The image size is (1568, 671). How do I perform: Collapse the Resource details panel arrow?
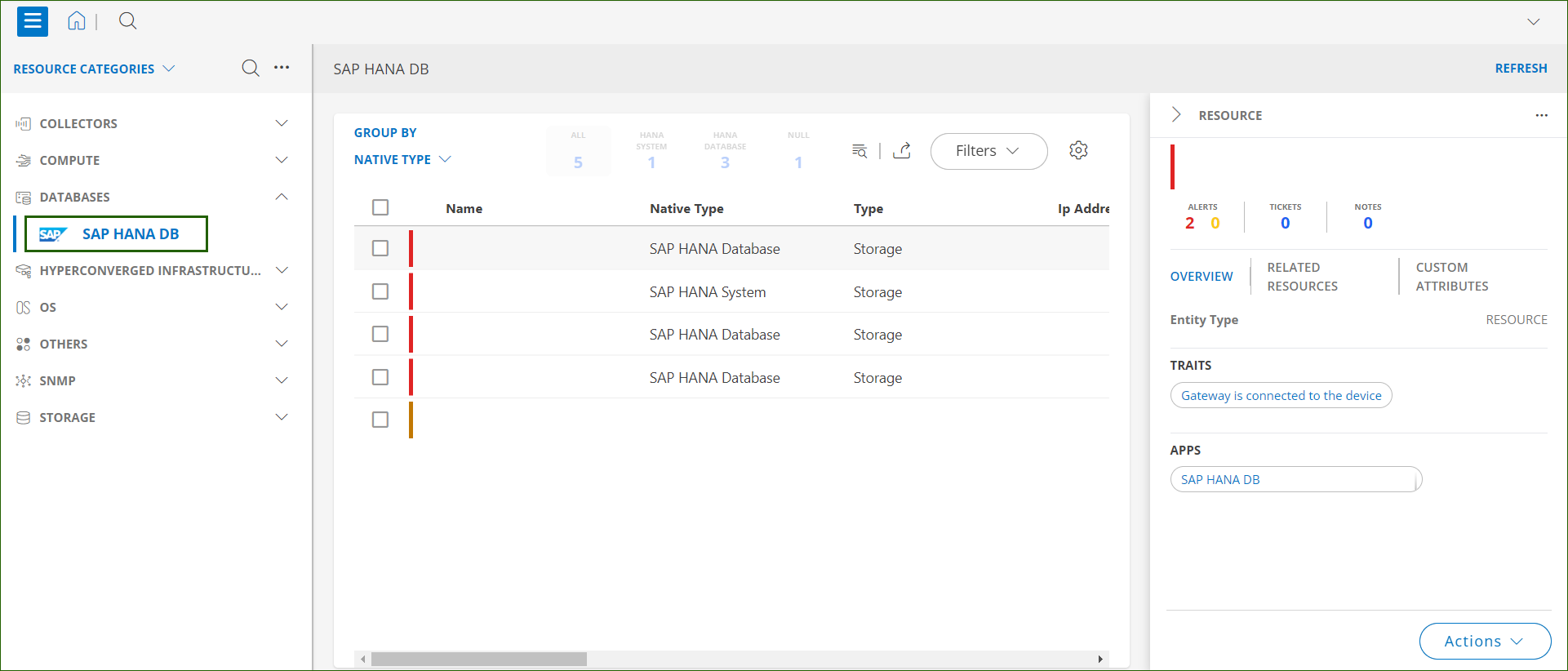click(x=1176, y=114)
